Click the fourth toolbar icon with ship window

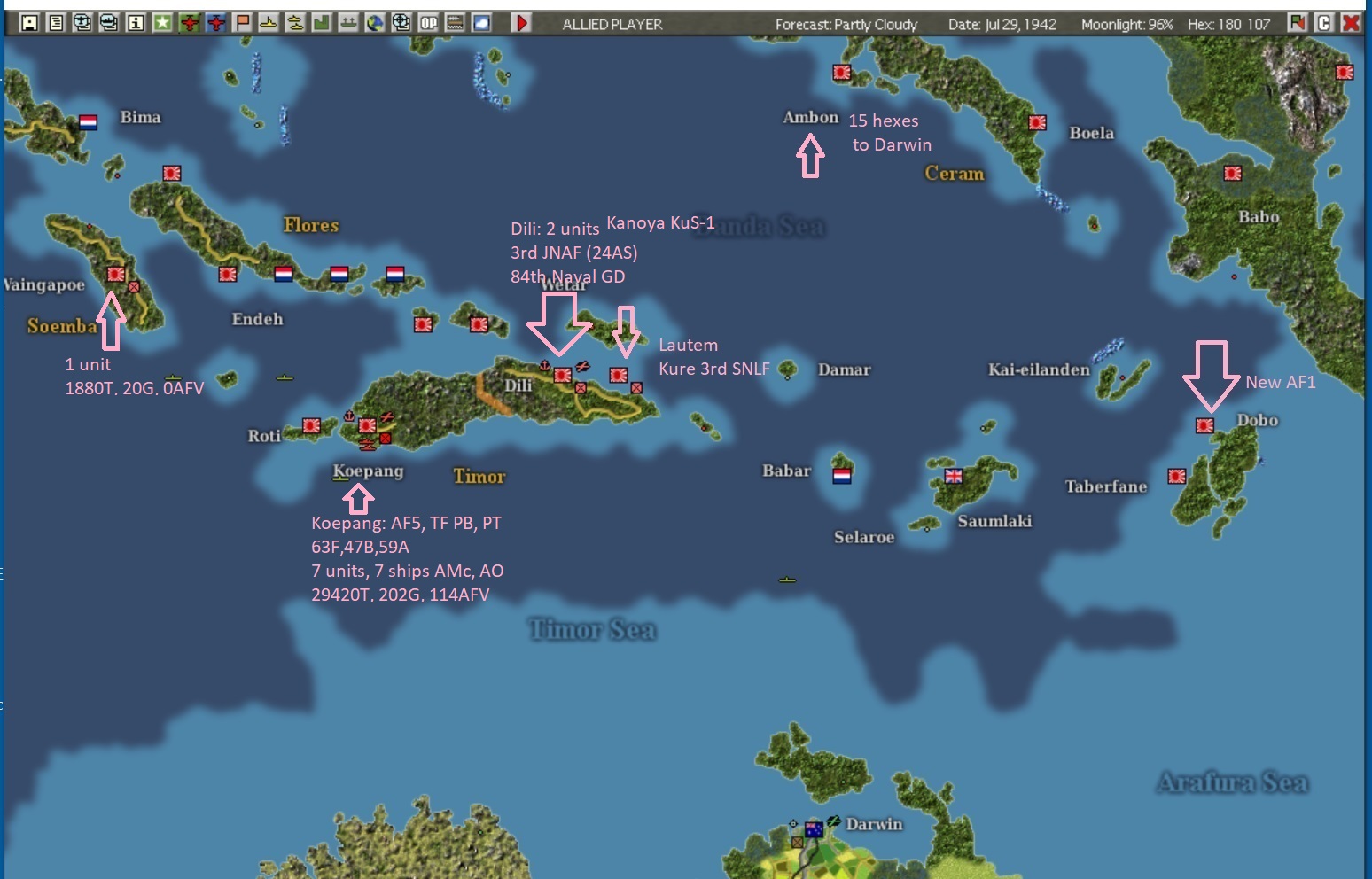[x=109, y=23]
